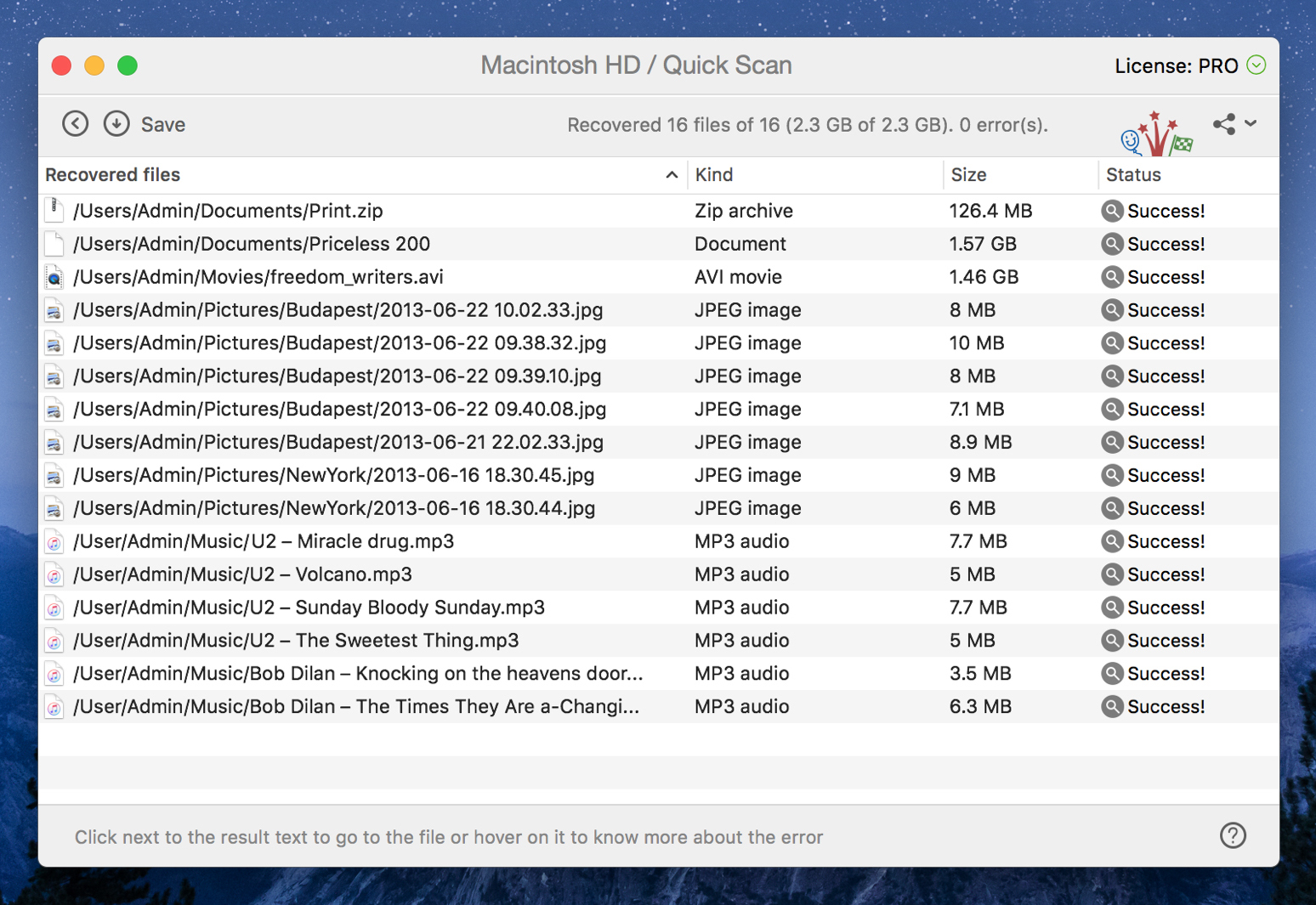Click the blank document icon for Priceless 200

(x=54, y=244)
